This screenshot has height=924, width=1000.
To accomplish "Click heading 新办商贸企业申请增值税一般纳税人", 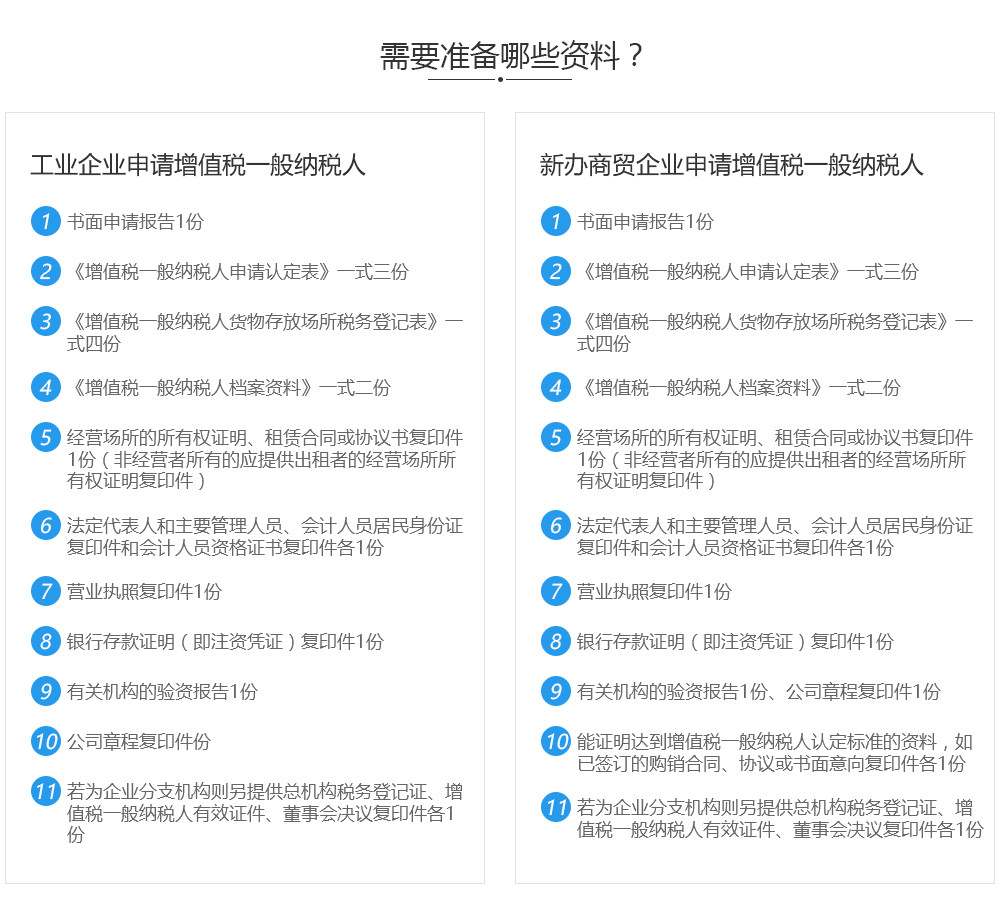I will pyautogui.click(x=732, y=165).
